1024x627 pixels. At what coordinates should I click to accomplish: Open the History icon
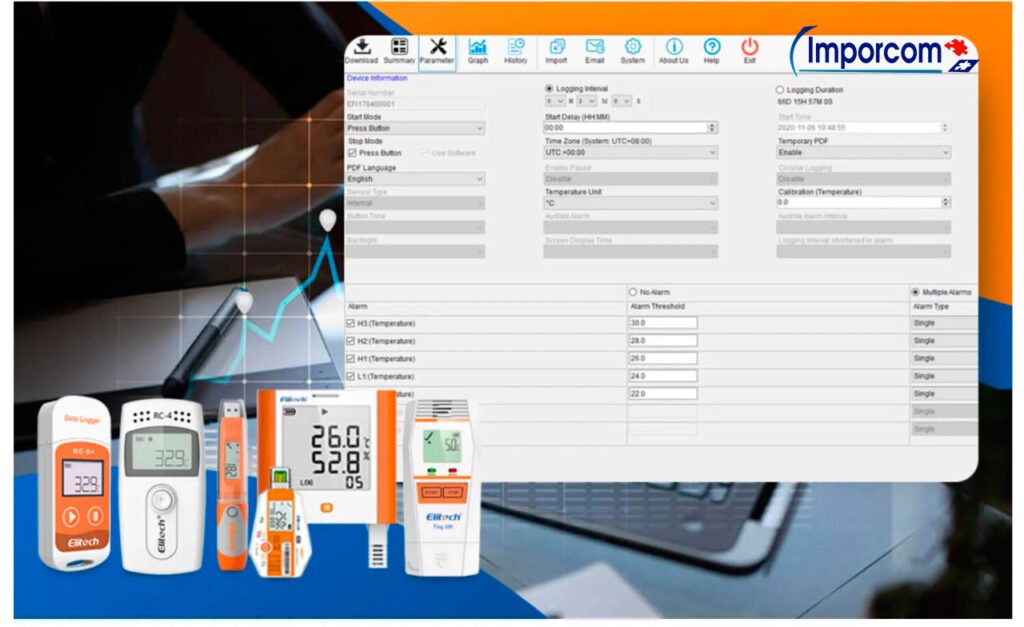515,51
